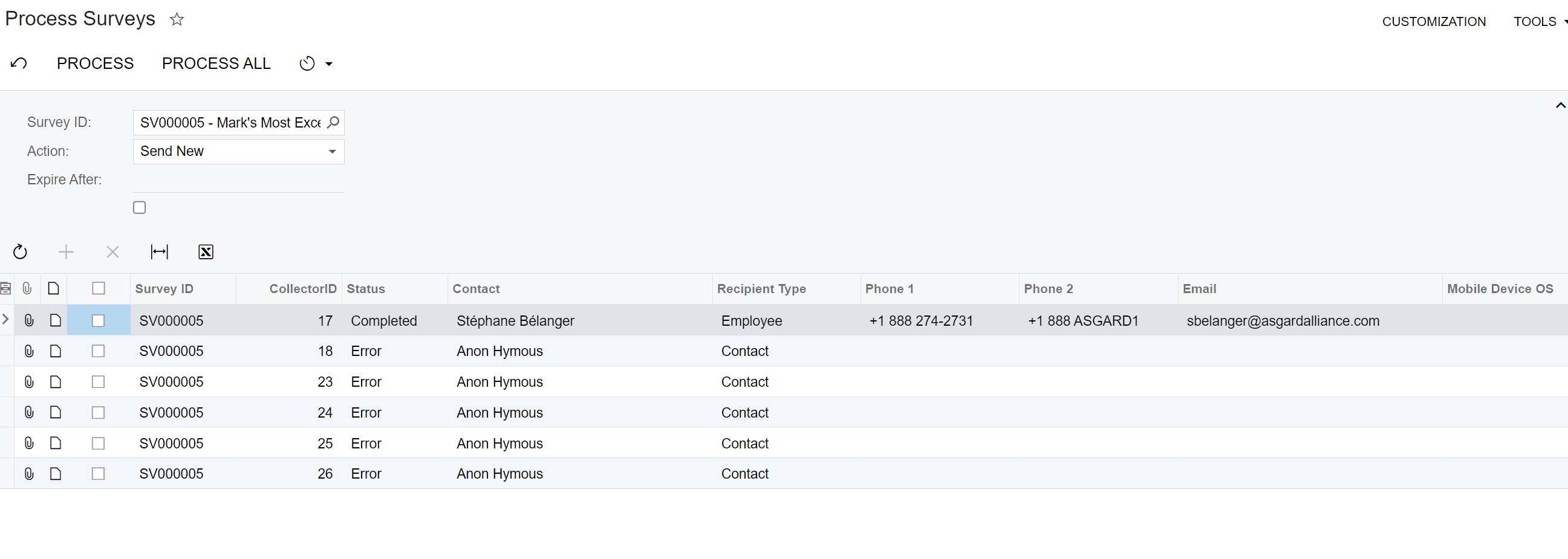Open the Action dropdown showing Send New

(x=332, y=152)
